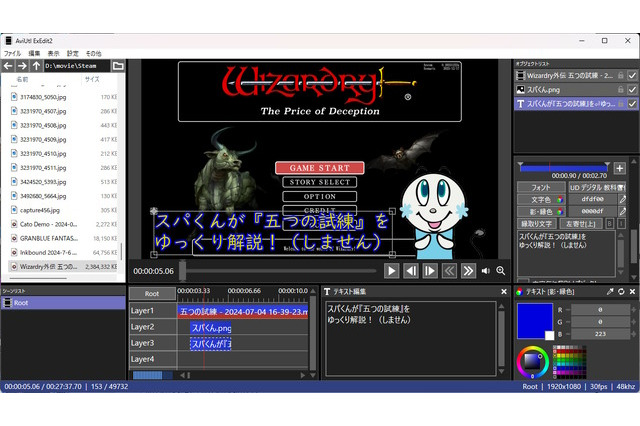Click the フォント button
The image size is (640, 426).
[x=540, y=187]
